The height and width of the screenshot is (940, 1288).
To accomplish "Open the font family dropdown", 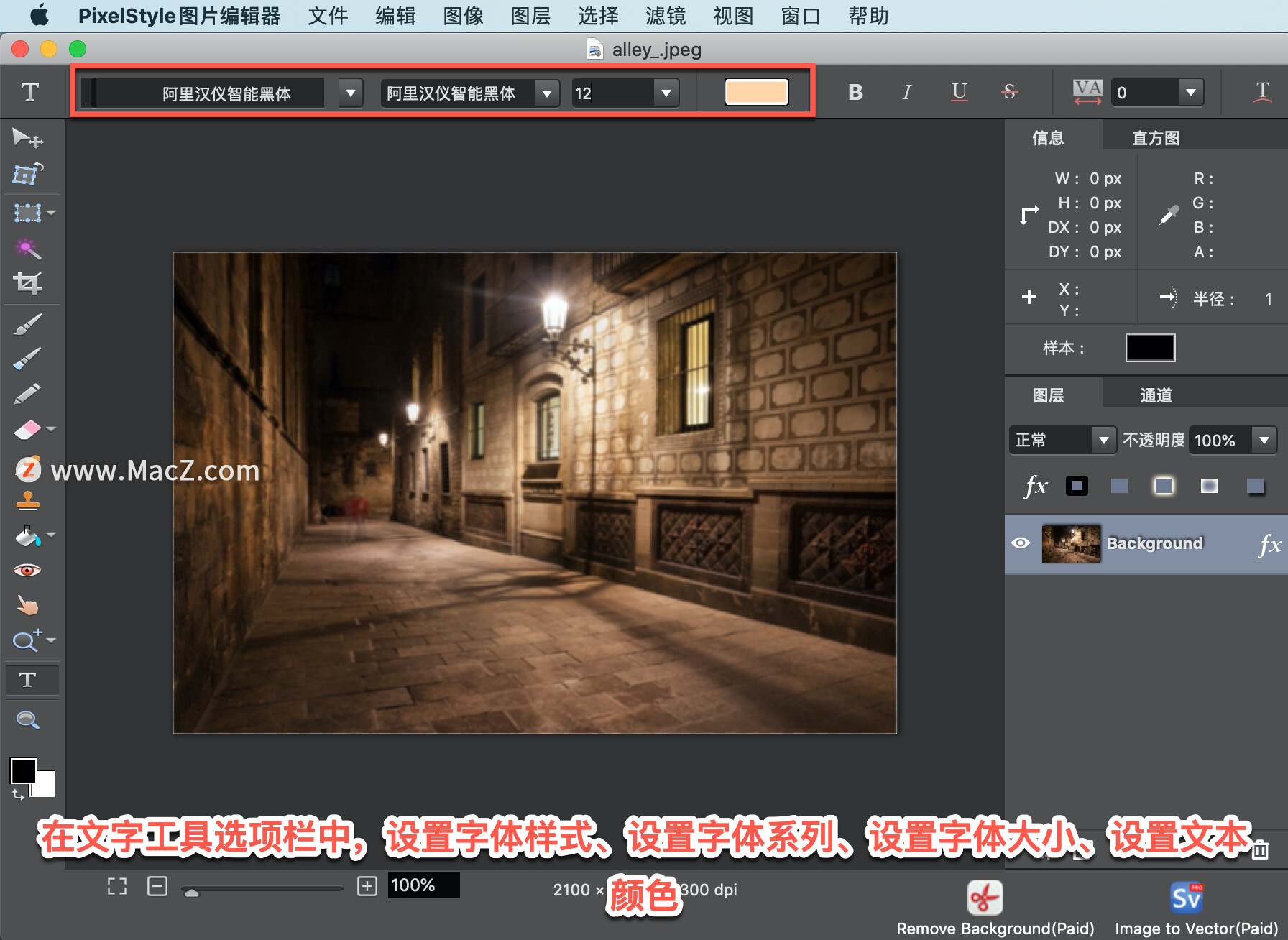I will click(547, 93).
